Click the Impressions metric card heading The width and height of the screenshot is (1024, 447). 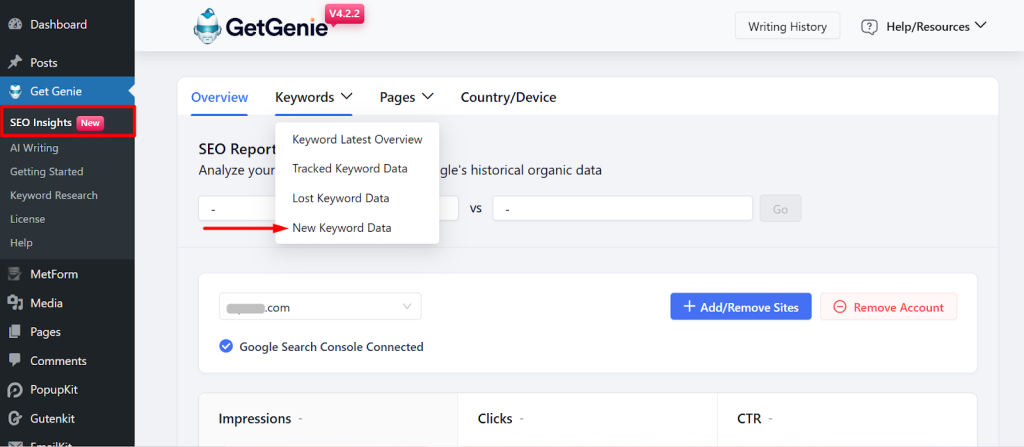pos(255,418)
